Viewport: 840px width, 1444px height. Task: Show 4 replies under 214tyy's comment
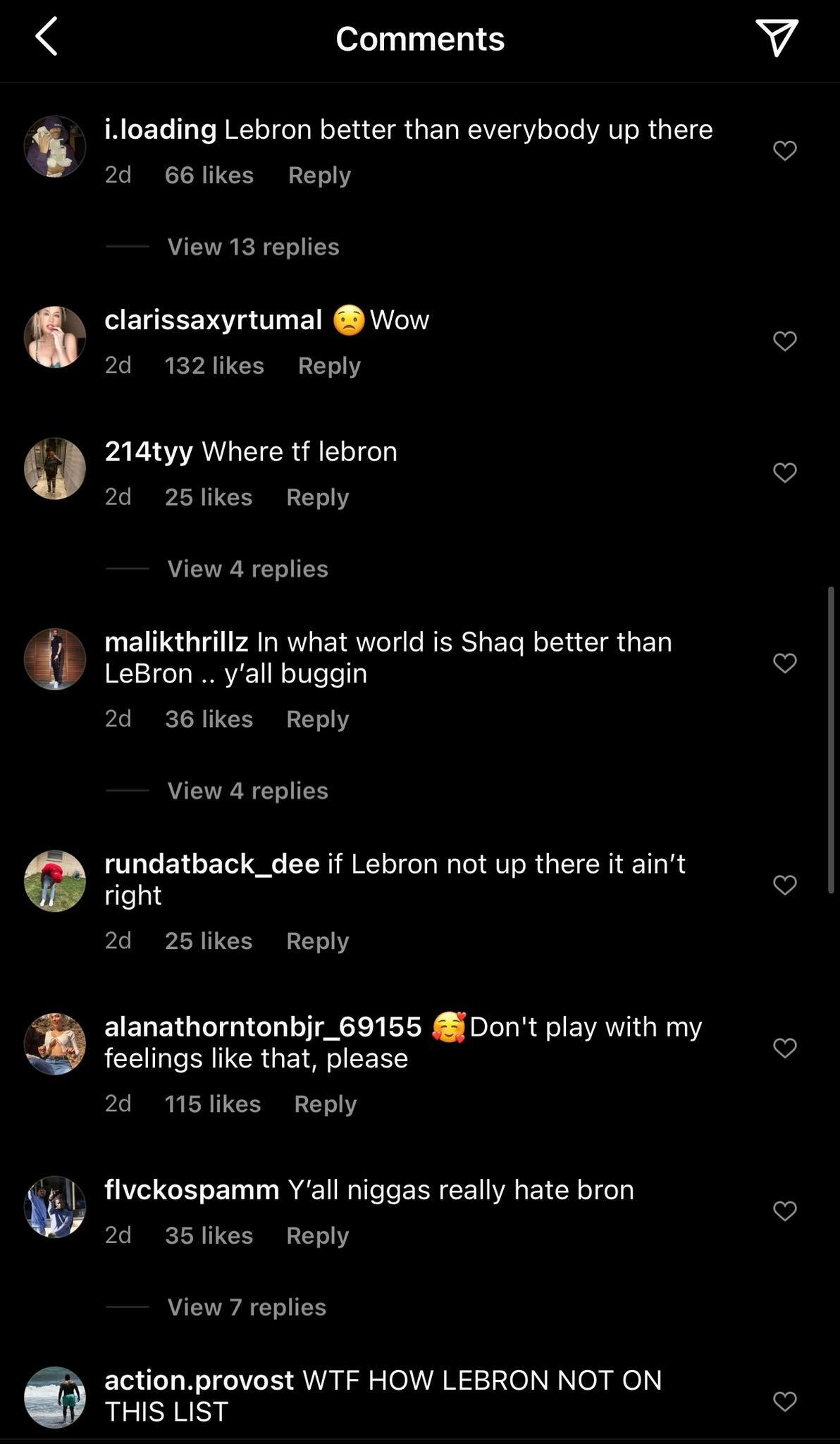click(x=247, y=568)
